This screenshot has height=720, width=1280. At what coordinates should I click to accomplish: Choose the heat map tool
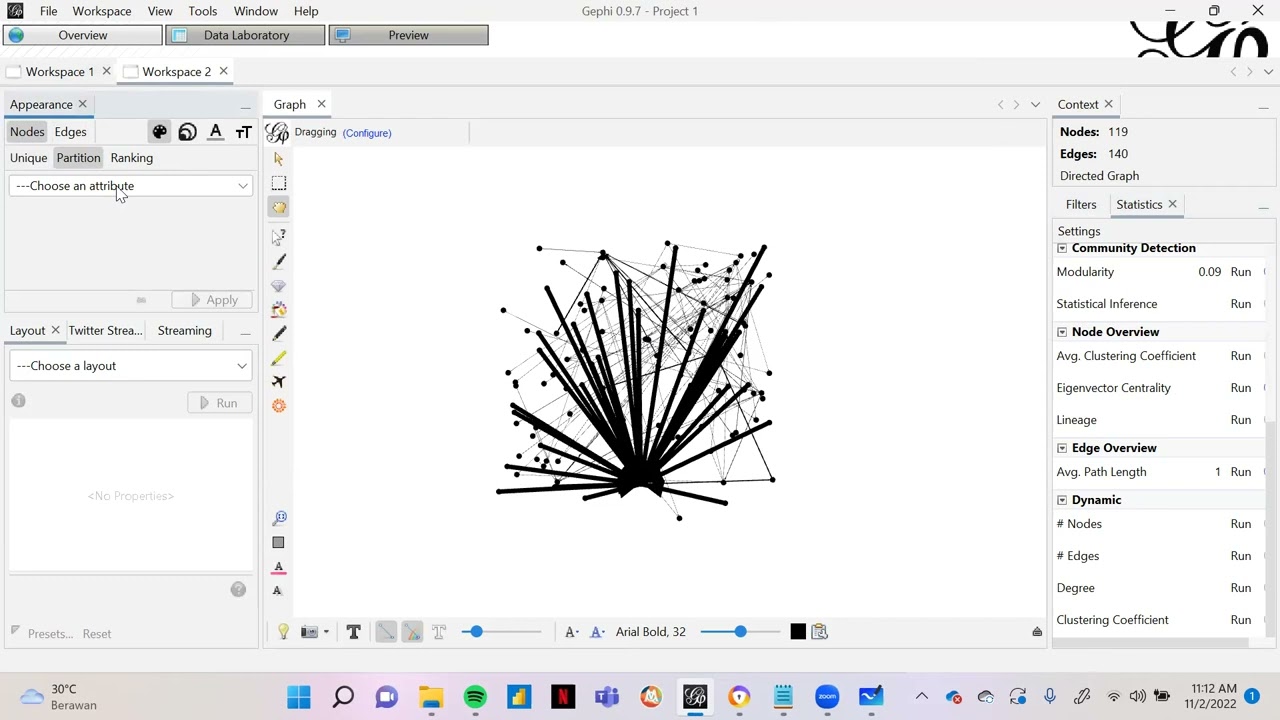[x=278, y=405]
